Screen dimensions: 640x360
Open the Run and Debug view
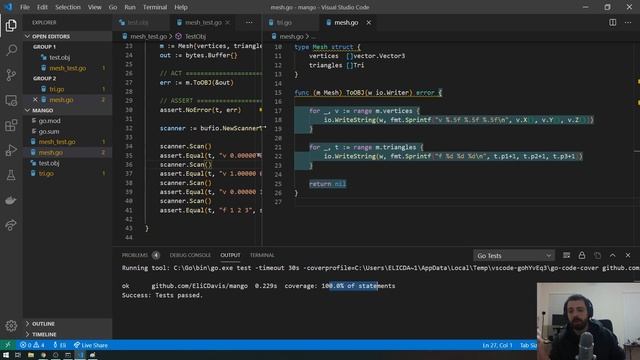coord(11,150)
